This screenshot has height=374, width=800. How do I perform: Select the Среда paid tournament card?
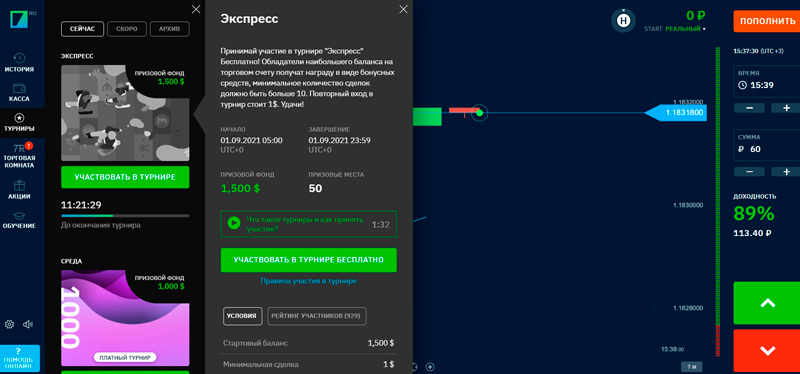[125, 318]
